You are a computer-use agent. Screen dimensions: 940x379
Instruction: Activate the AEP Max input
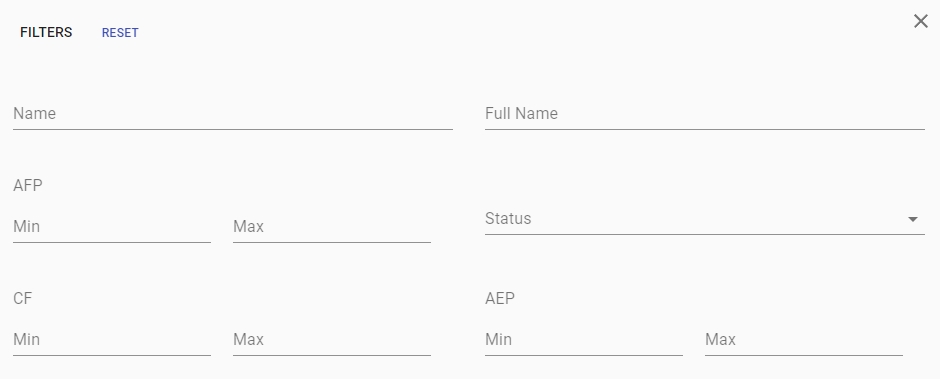(803, 339)
